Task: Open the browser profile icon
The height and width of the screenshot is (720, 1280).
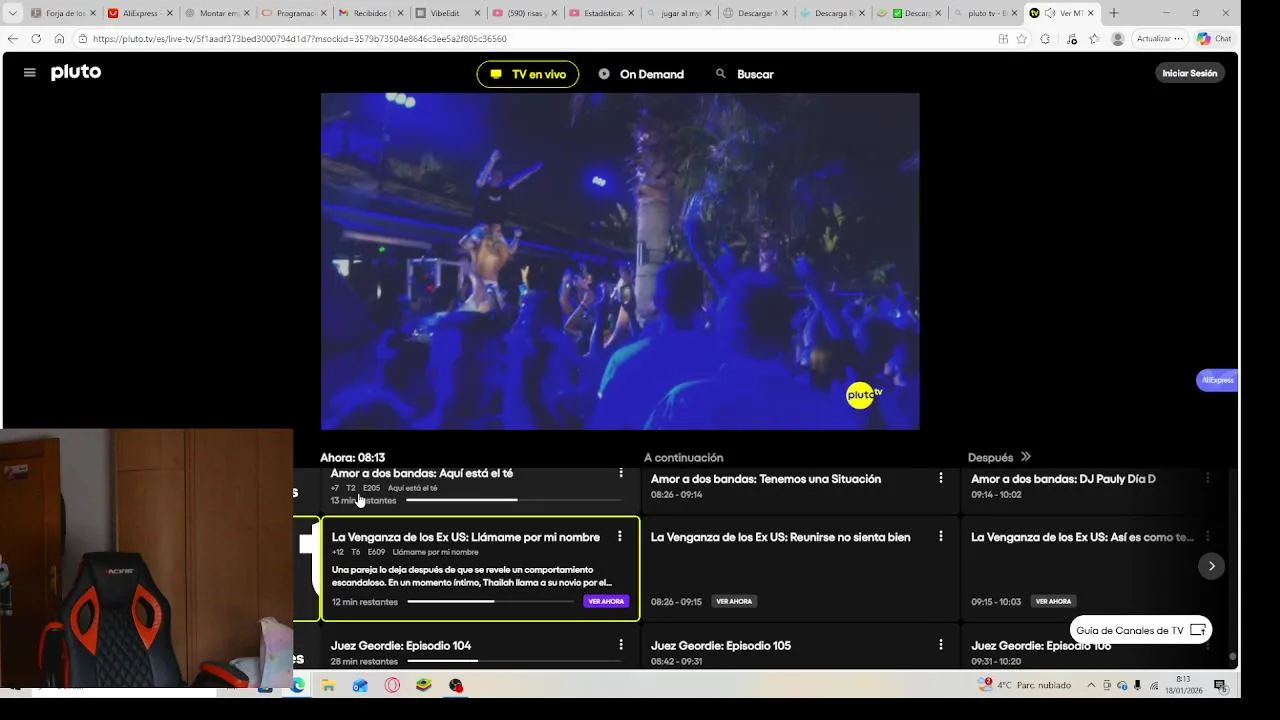Action: pos(1118,39)
